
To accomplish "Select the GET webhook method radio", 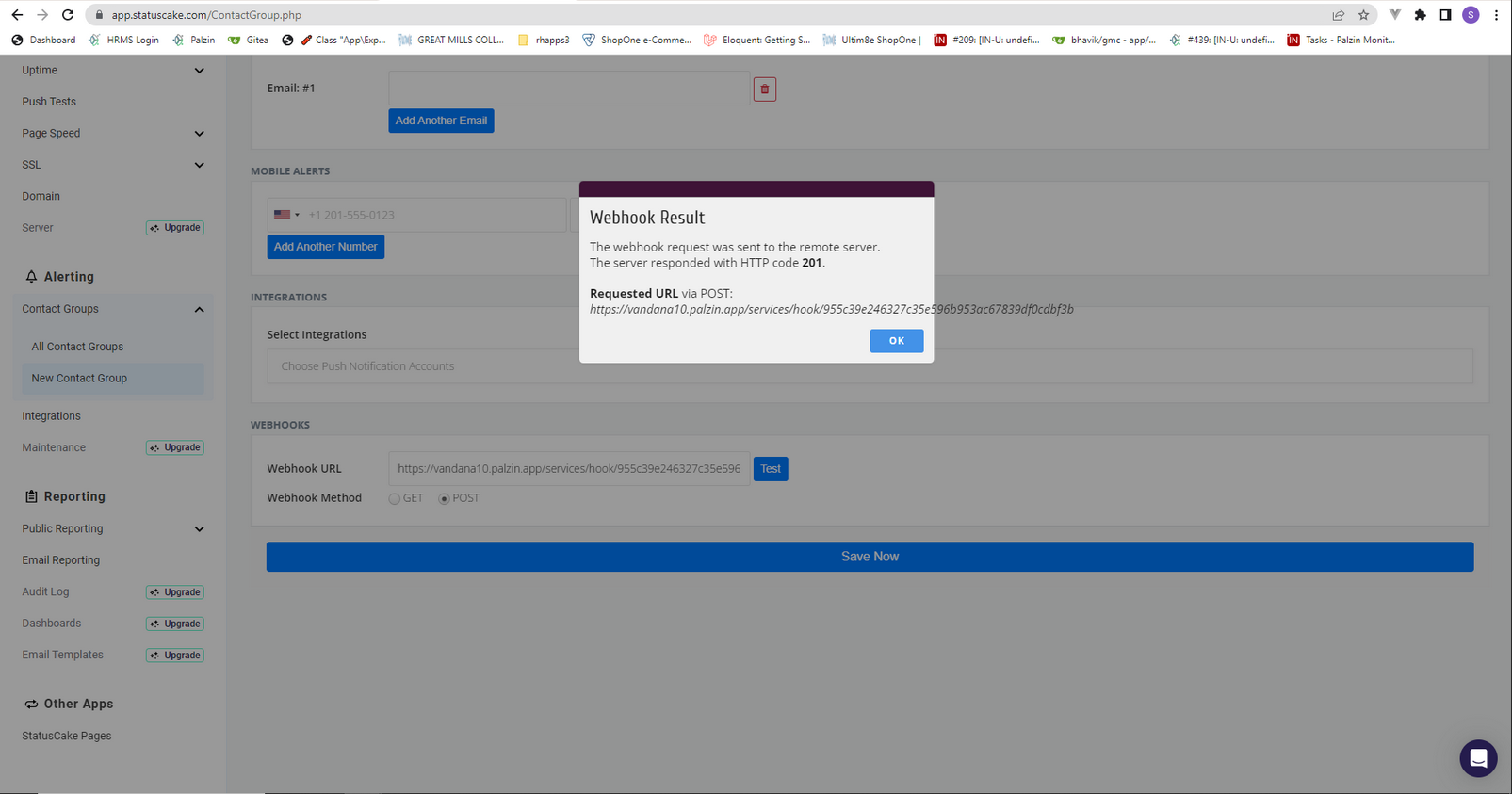I will 395,498.
